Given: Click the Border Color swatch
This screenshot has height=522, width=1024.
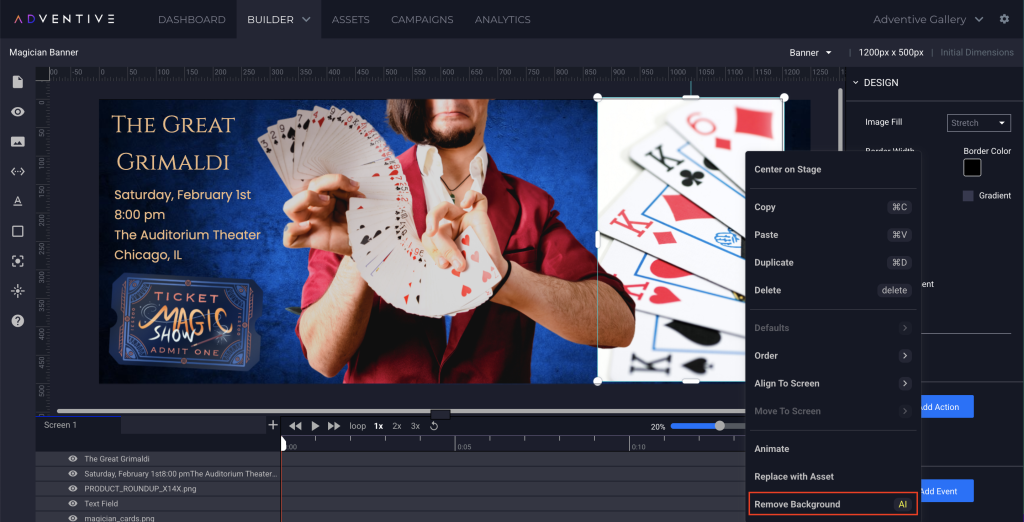Looking at the screenshot, I should (x=972, y=168).
